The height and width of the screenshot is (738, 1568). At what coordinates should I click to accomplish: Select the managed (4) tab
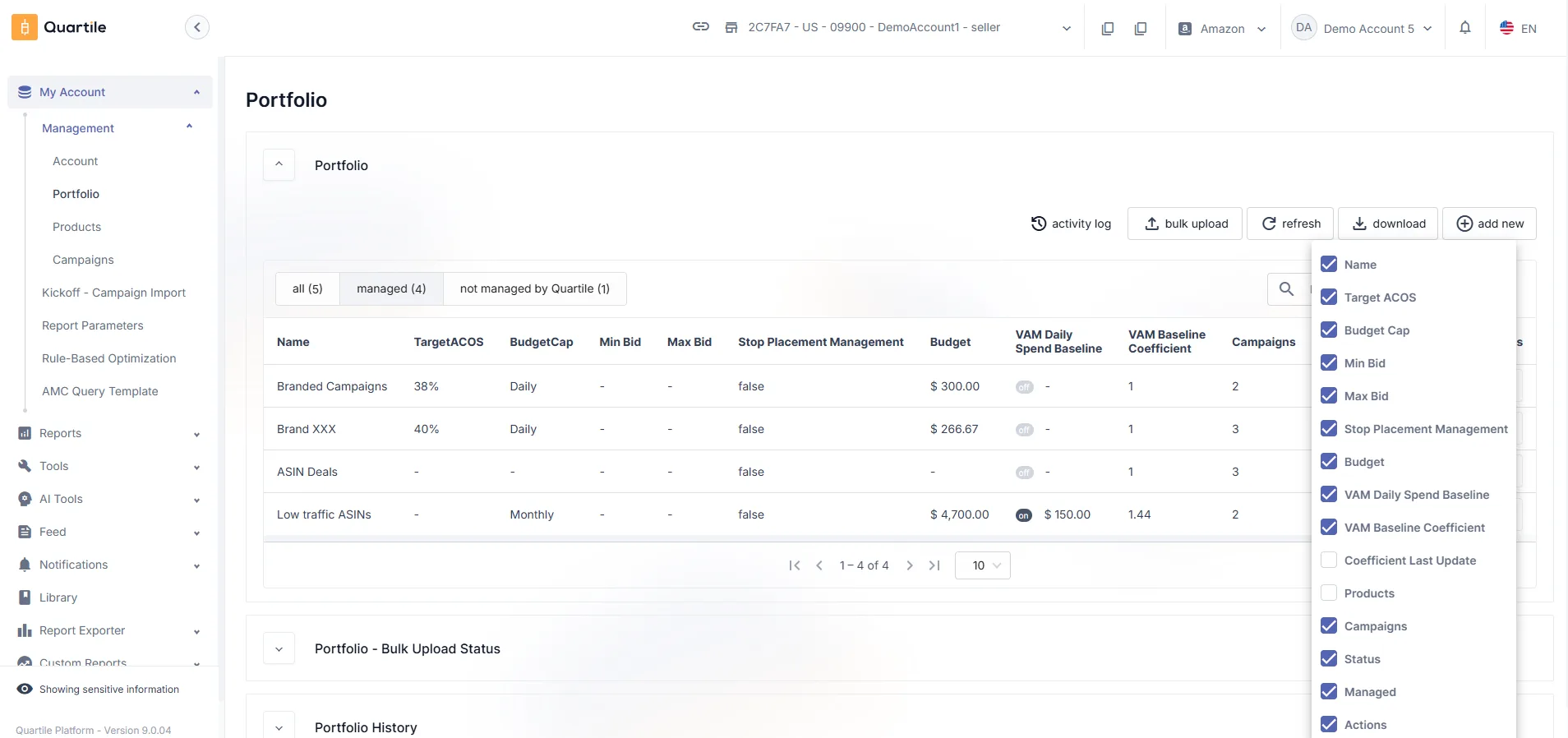391,288
